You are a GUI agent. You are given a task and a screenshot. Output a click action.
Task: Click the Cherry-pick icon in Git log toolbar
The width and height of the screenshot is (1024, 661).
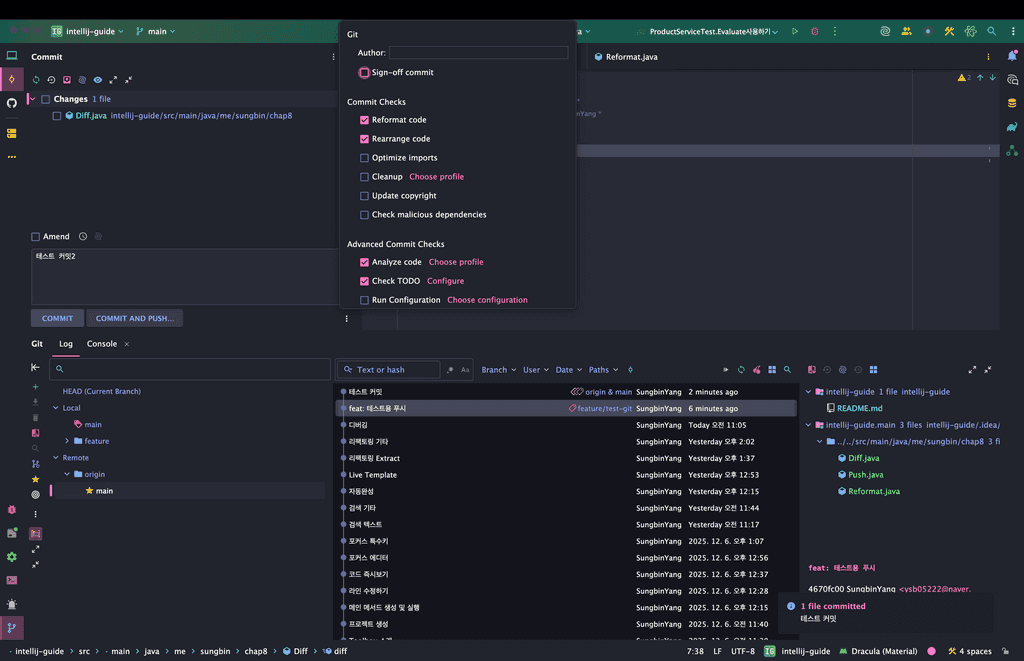pyautogui.click(x=756, y=370)
